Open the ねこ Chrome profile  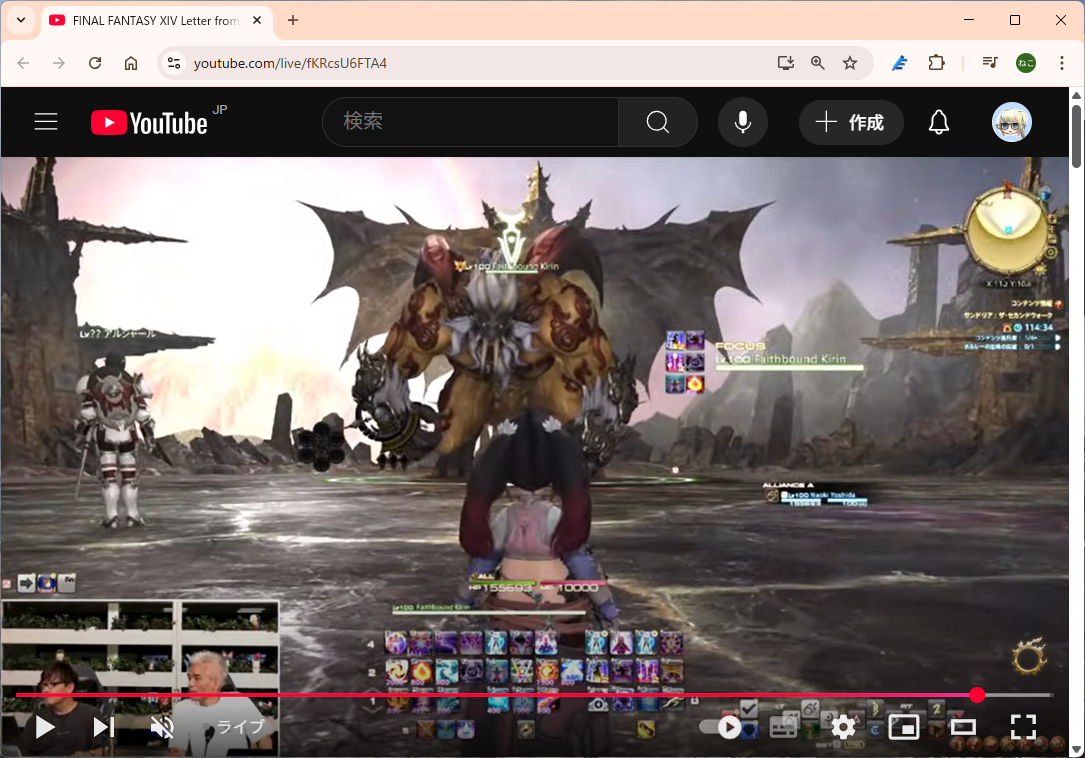[1025, 63]
